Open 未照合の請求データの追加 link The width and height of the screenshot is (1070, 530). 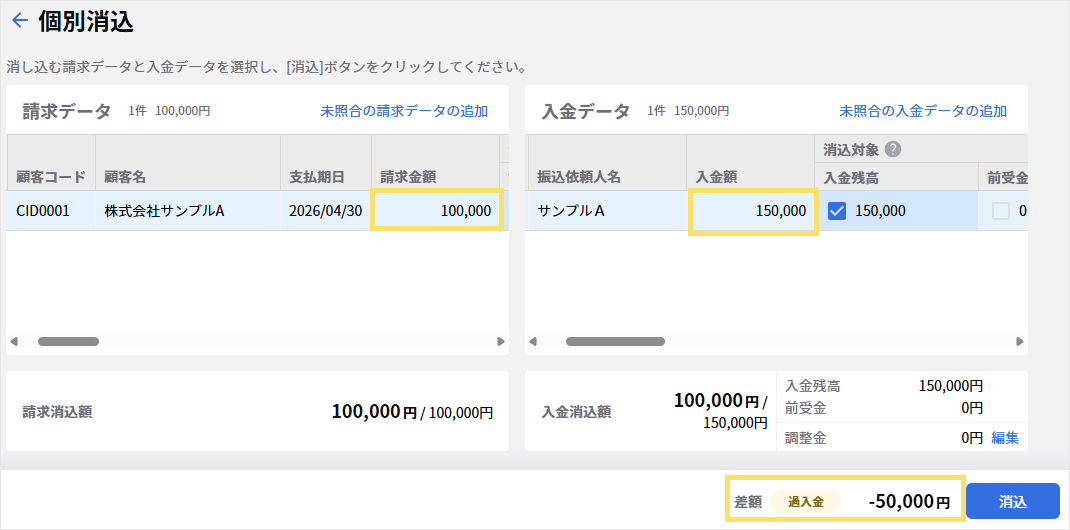pyautogui.click(x=404, y=111)
